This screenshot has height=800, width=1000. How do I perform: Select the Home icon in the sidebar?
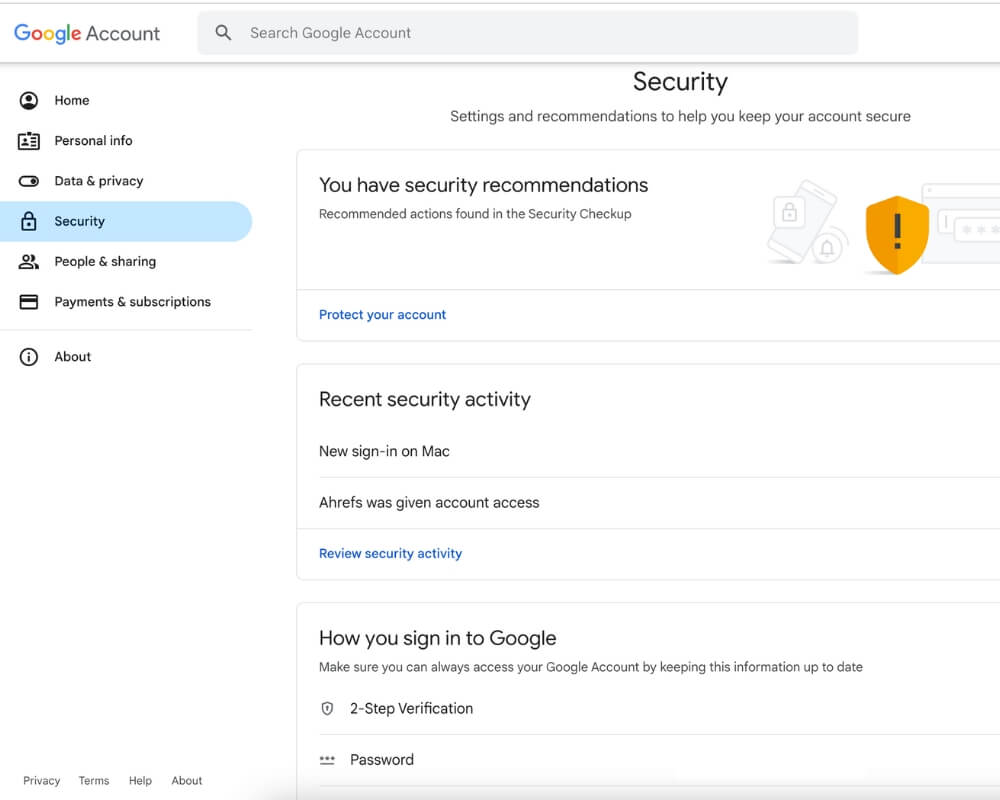click(x=29, y=100)
